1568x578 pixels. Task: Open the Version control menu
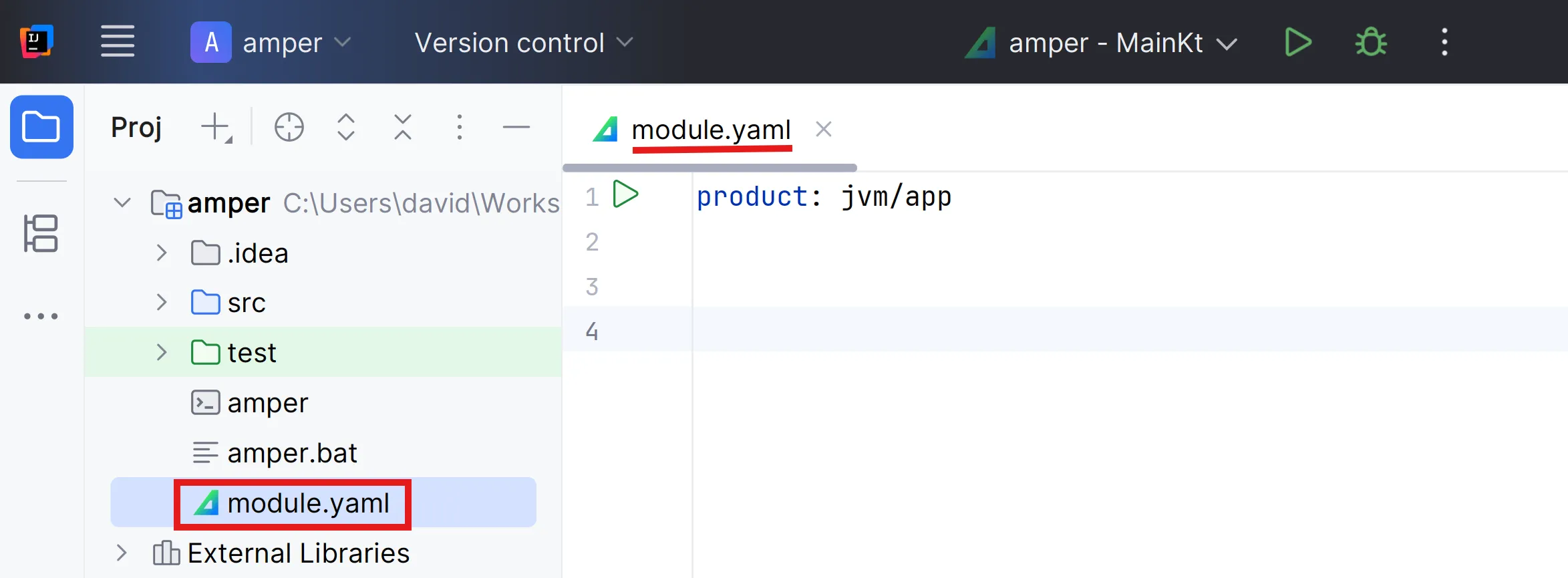click(x=523, y=42)
